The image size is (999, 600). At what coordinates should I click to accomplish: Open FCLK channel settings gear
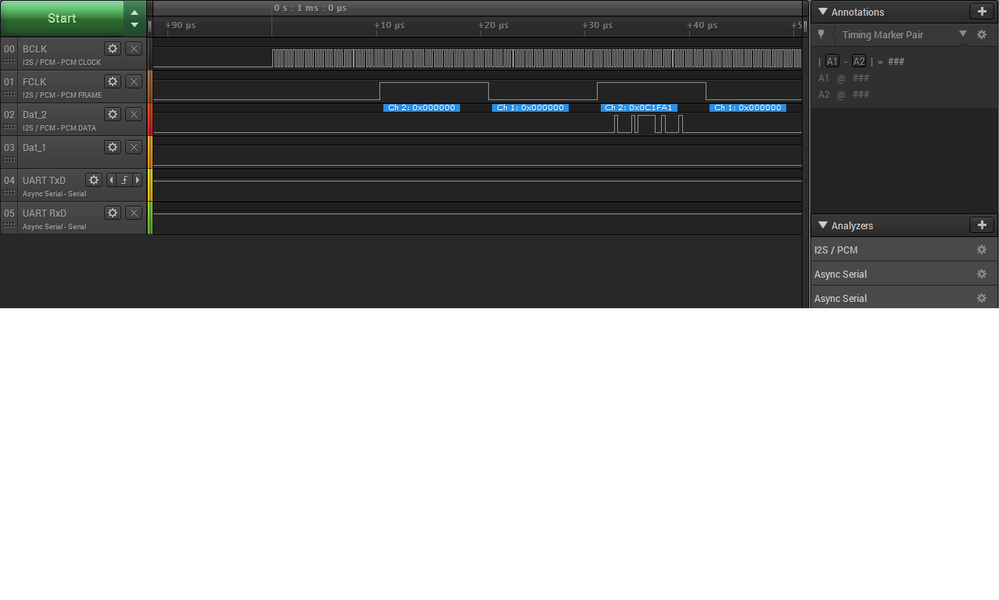113,82
